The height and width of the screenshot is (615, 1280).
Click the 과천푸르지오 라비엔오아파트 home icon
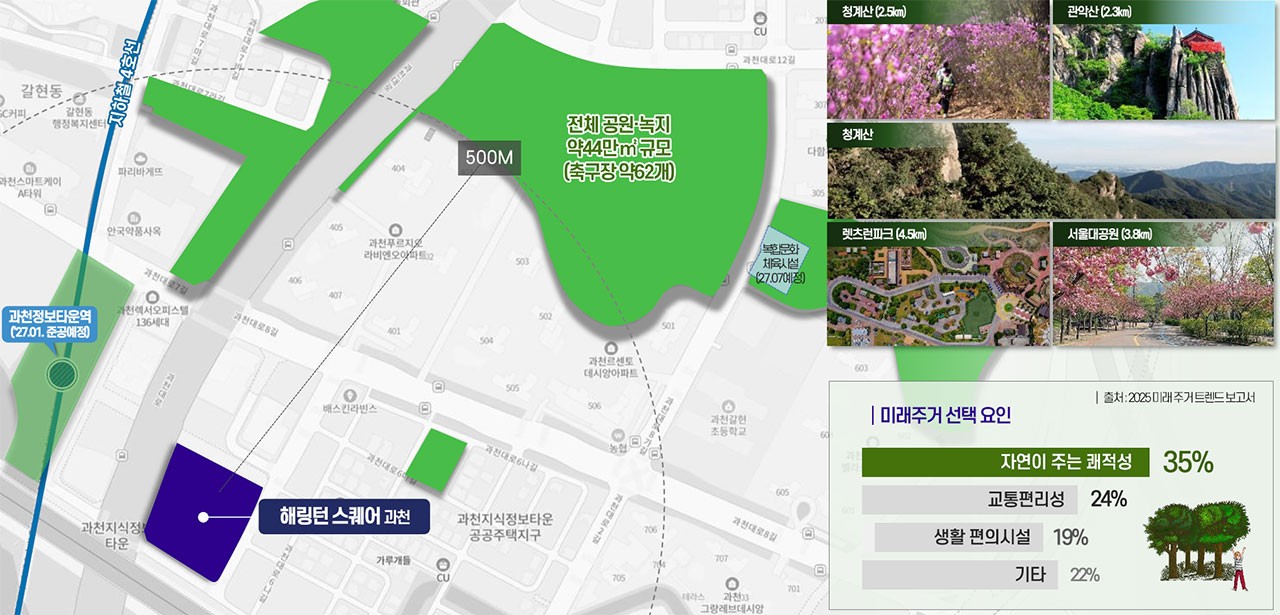(x=397, y=231)
